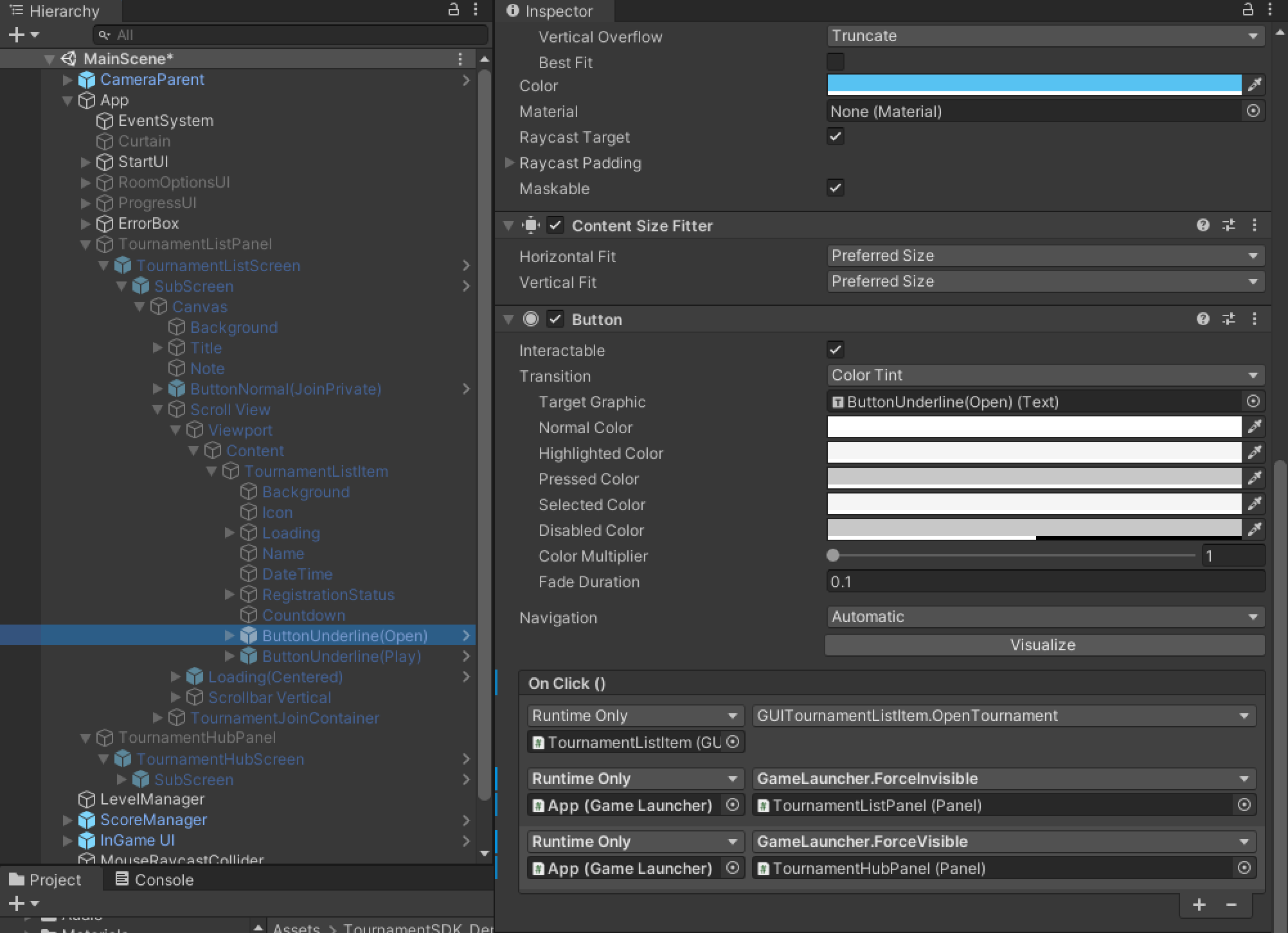
Task: Open Button component three-dot menu
Action: [1254, 319]
